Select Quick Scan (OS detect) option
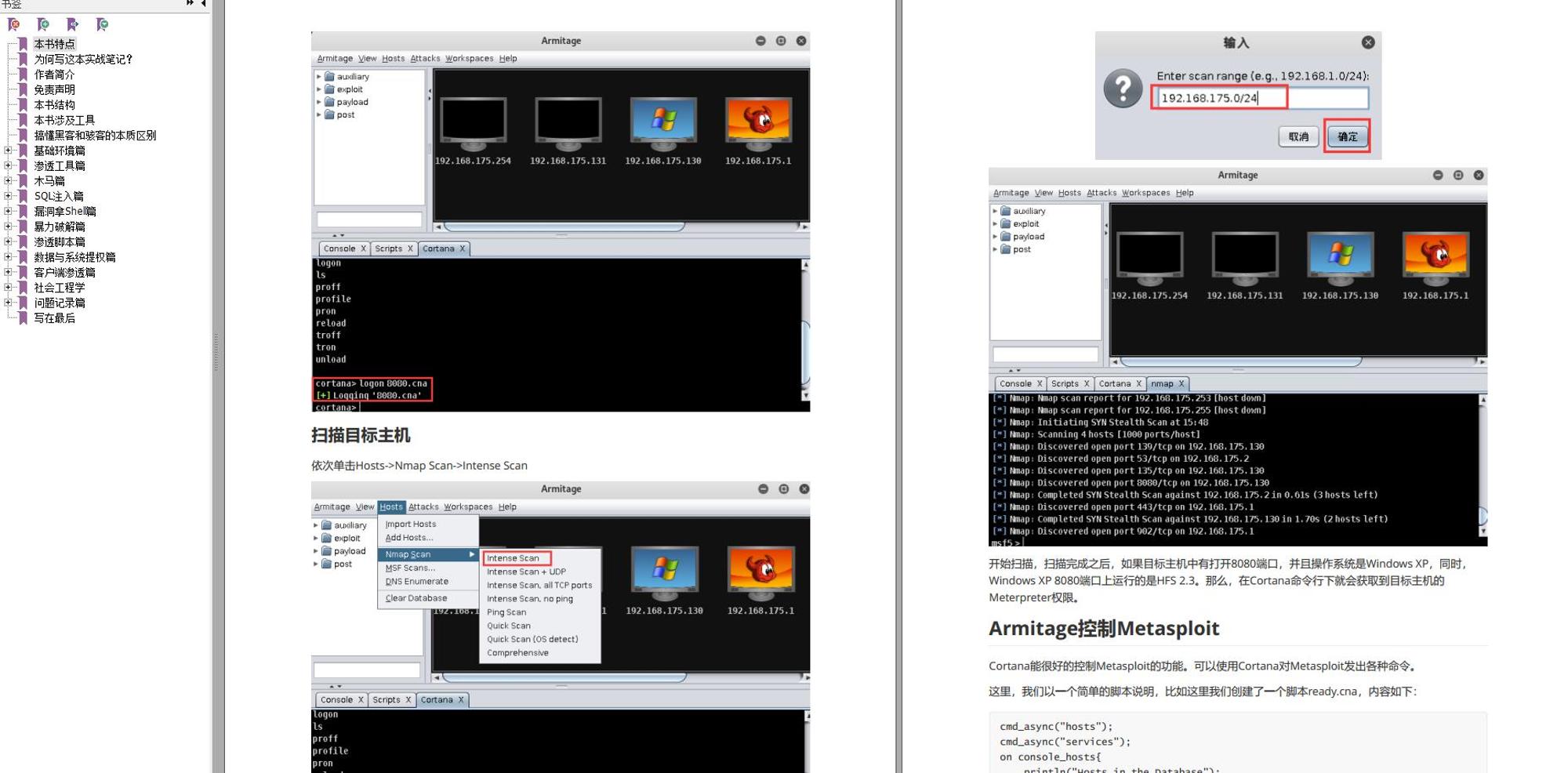The width and height of the screenshot is (1568, 773). coord(532,639)
